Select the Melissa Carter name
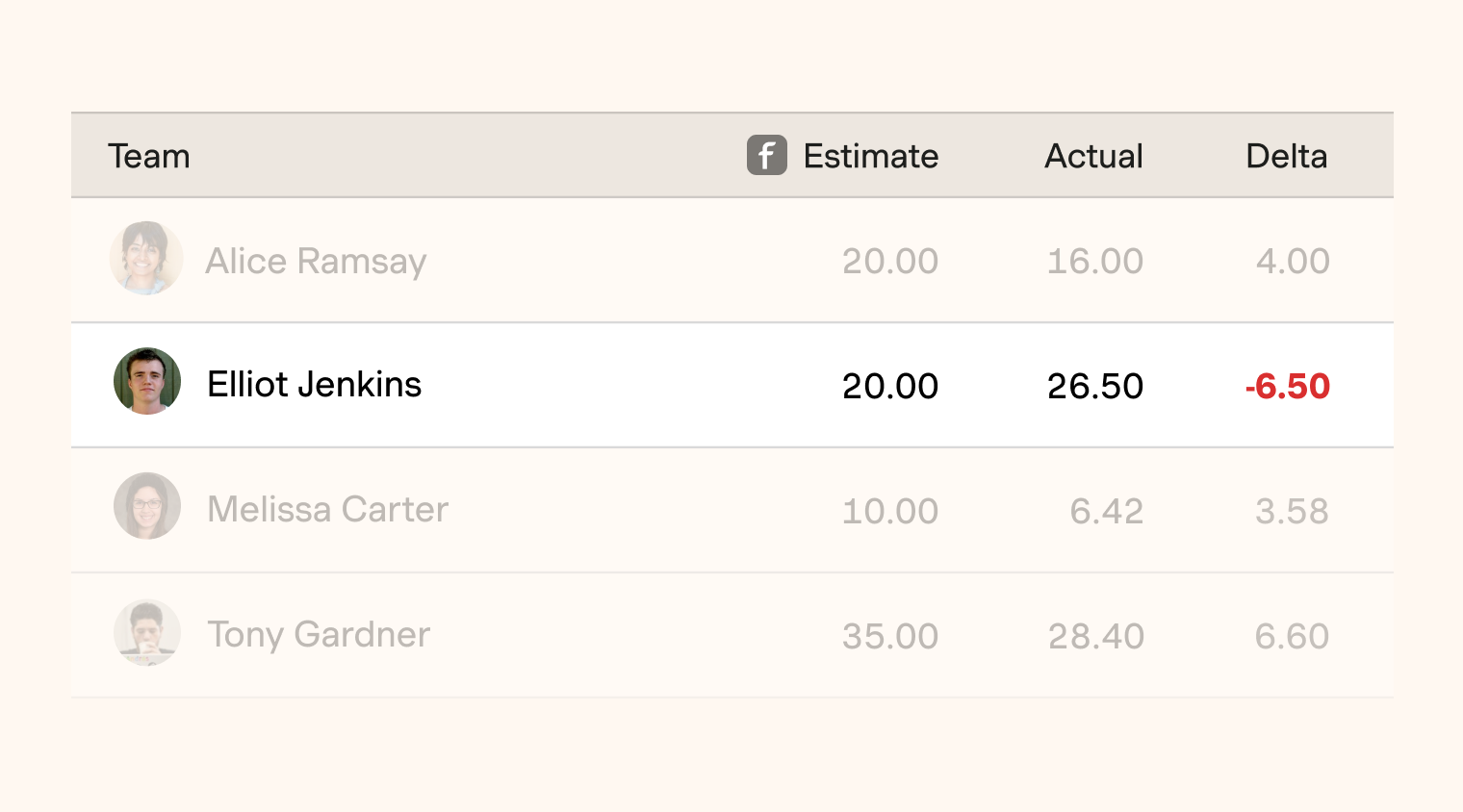 coord(328,510)
